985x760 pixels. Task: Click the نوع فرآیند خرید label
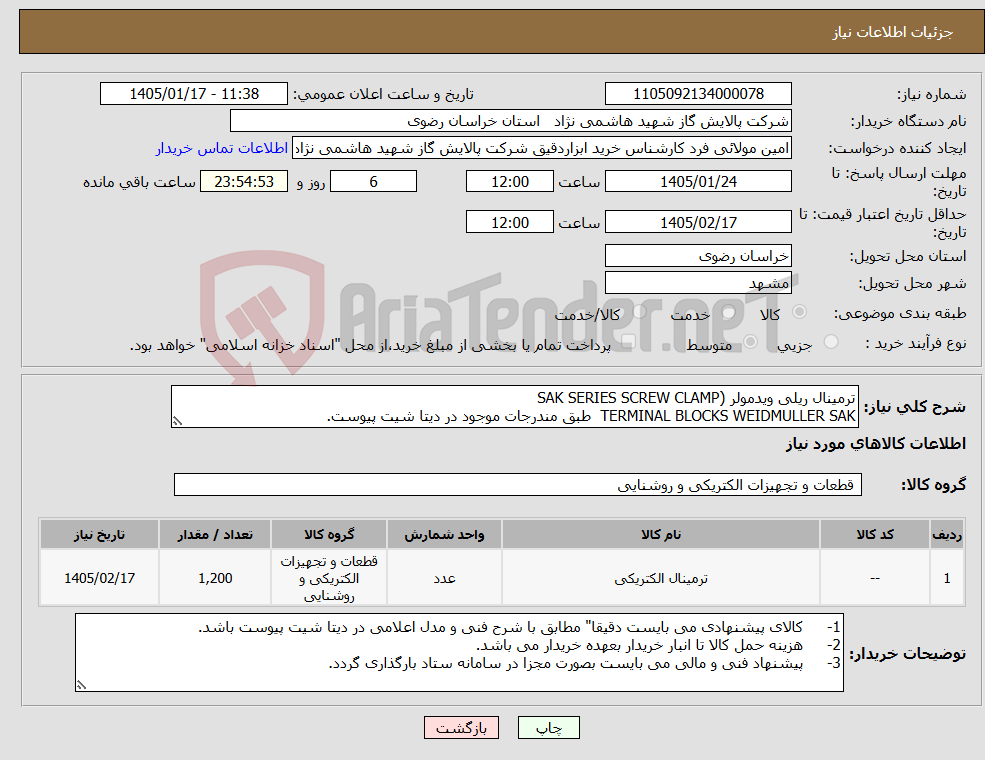click(915, 343)
